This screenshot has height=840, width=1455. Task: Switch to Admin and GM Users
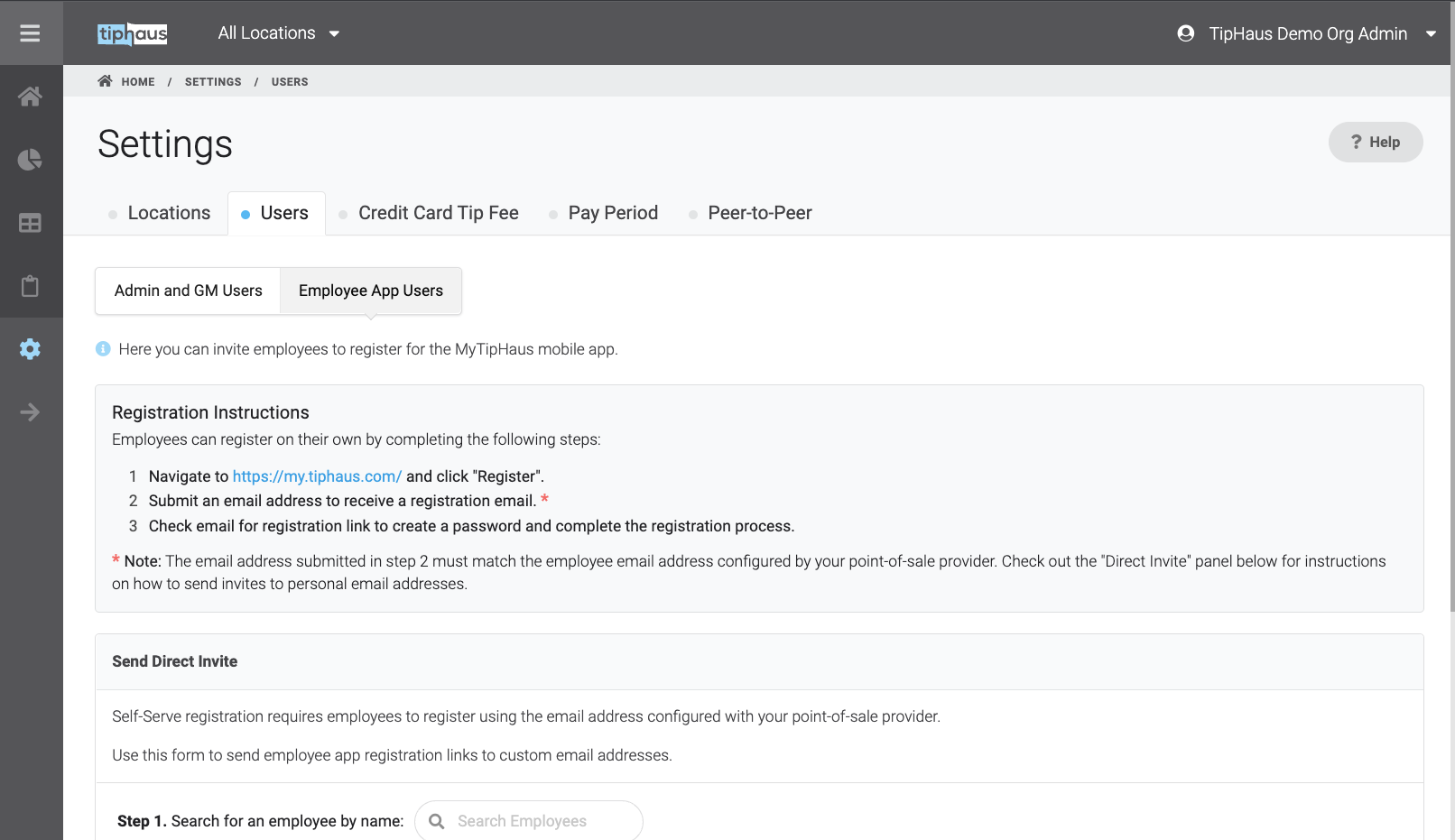click(x=188, y=291)
